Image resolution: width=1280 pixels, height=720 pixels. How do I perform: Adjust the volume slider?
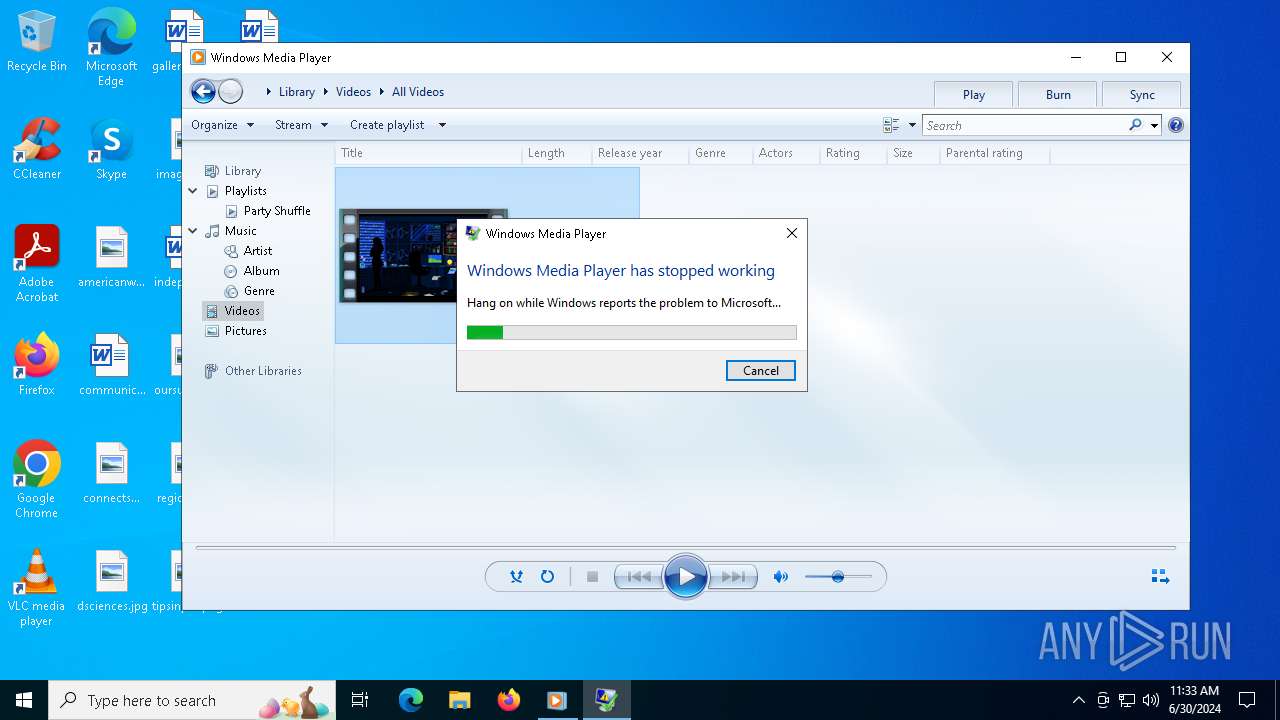point(838,577)
